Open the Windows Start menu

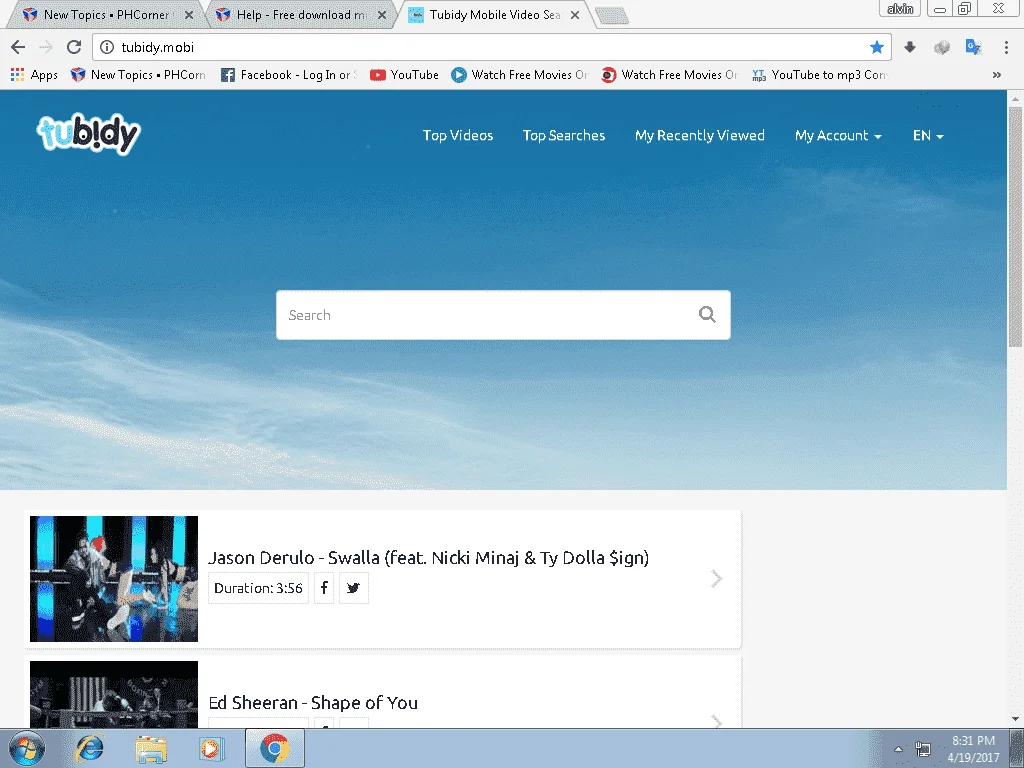click(x=27, y=748)
